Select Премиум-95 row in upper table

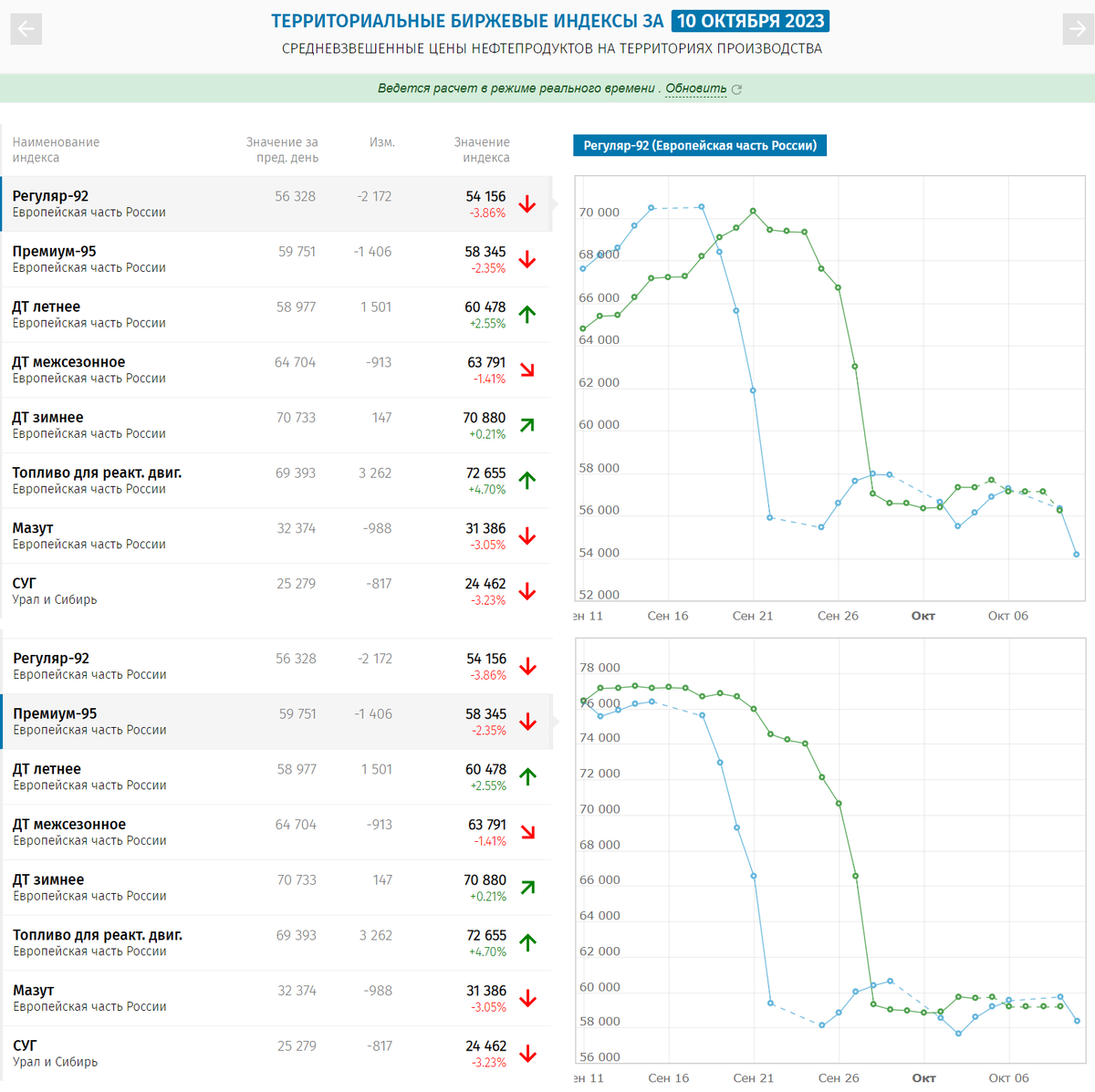click(276, 259)
